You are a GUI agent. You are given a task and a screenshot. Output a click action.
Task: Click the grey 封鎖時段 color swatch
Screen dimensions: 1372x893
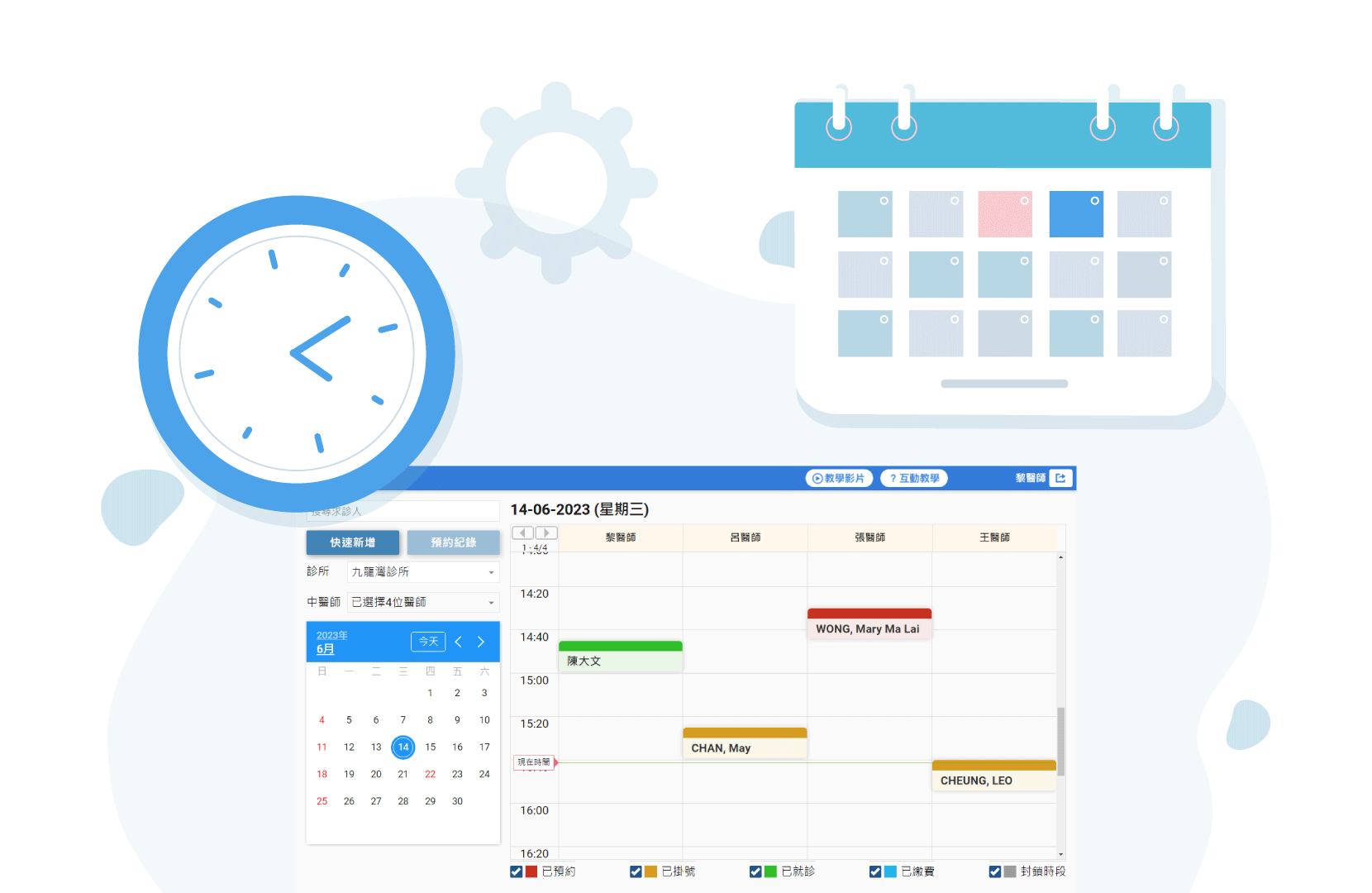[1010, 872]
